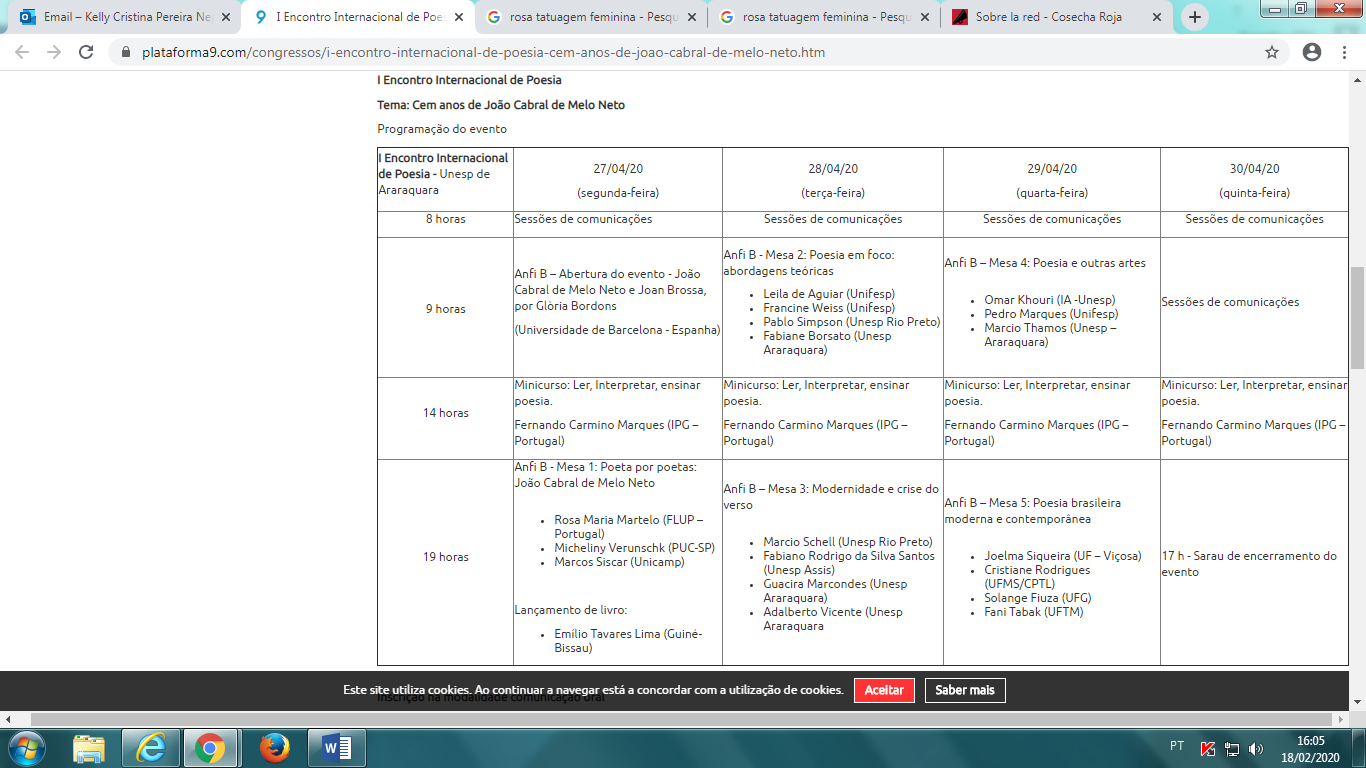
Task: Click 'Marcio Schell (Unesp Rio Preto)' item
Action: 848,542
